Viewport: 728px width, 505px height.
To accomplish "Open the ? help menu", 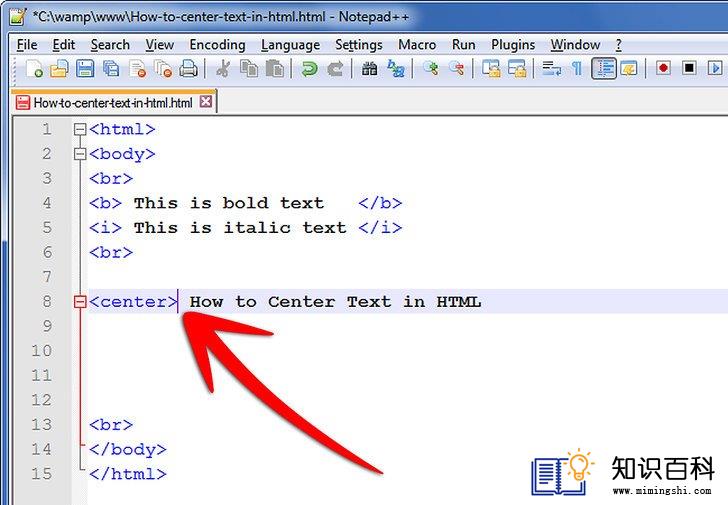I will (x=618, y=45).
